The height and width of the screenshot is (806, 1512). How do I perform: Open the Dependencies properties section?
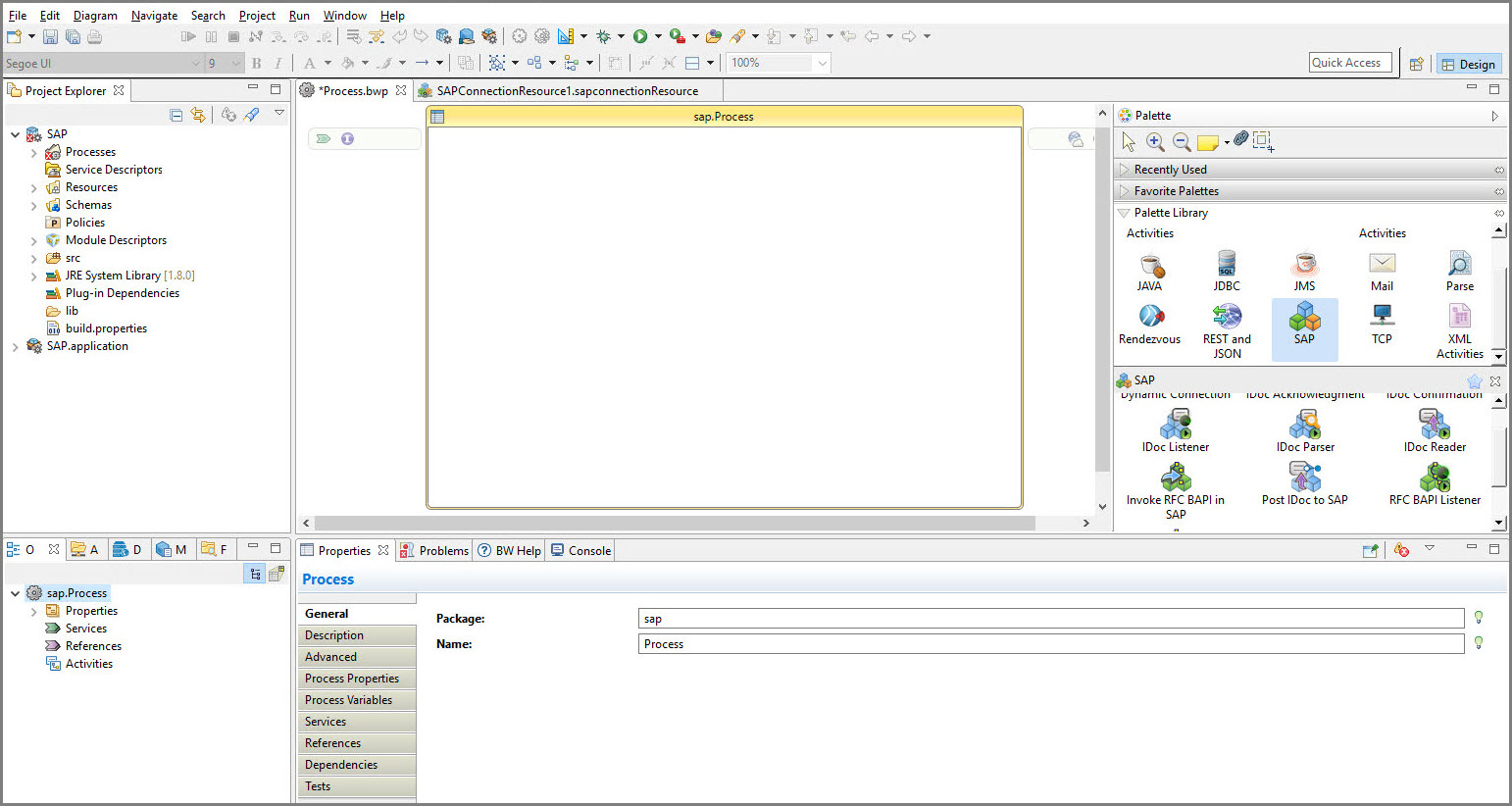pyautogui.click(x=357, y=765)
